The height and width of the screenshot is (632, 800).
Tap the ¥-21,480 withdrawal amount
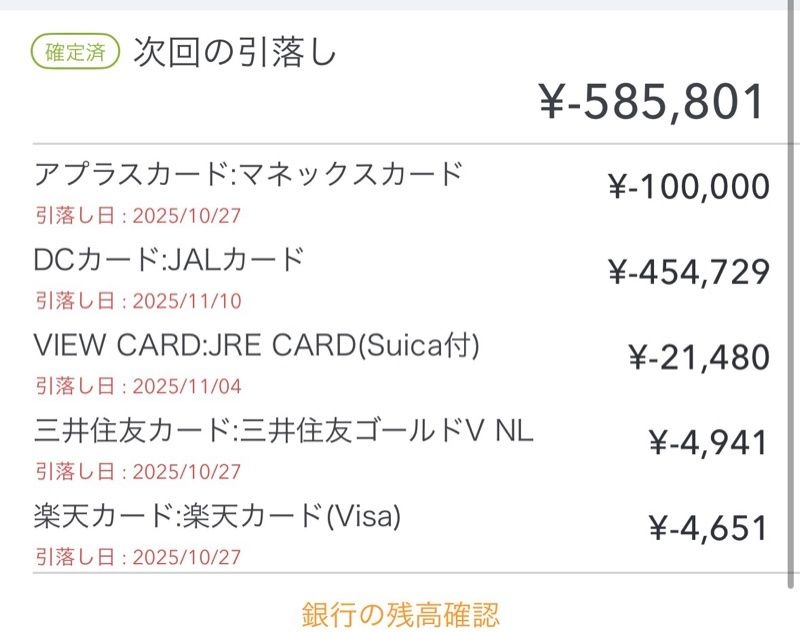click(x=698, y=357)
